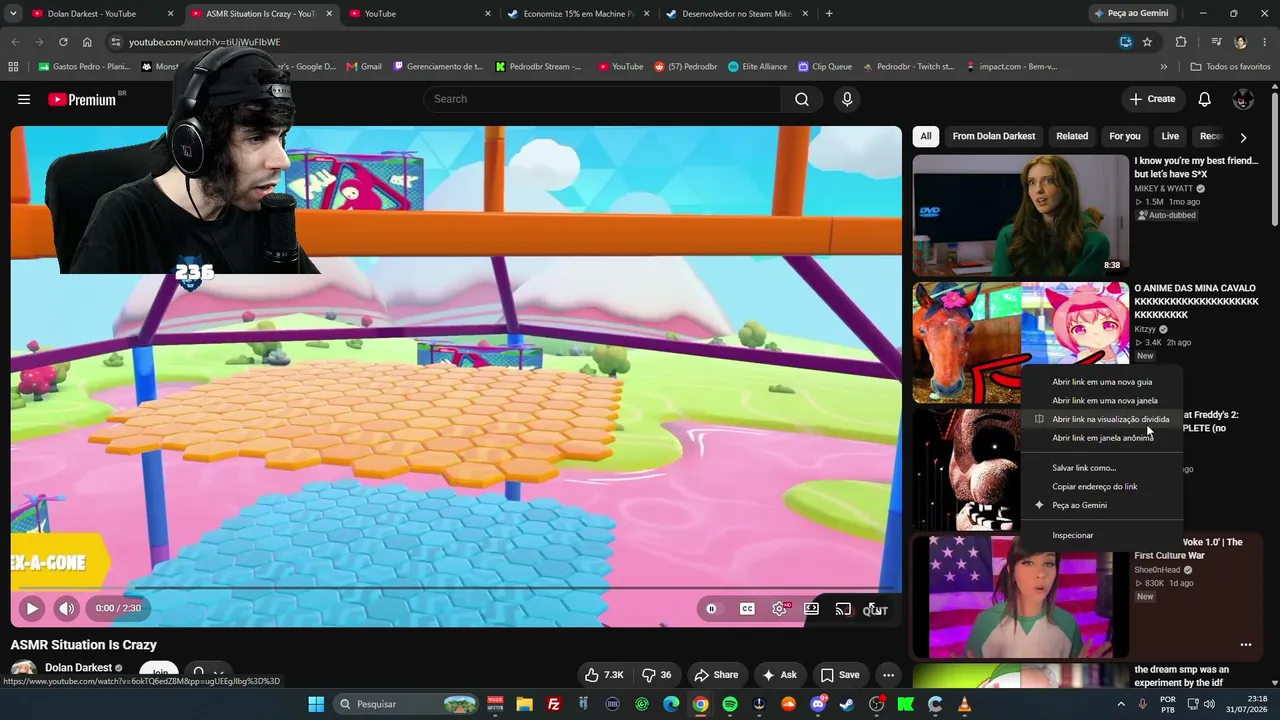Image resolution: width=1280 pixels, height=720 pixels.
Task: Choose 'Abrir link em uma nova janela'
Action: (x=1102, y=401)
